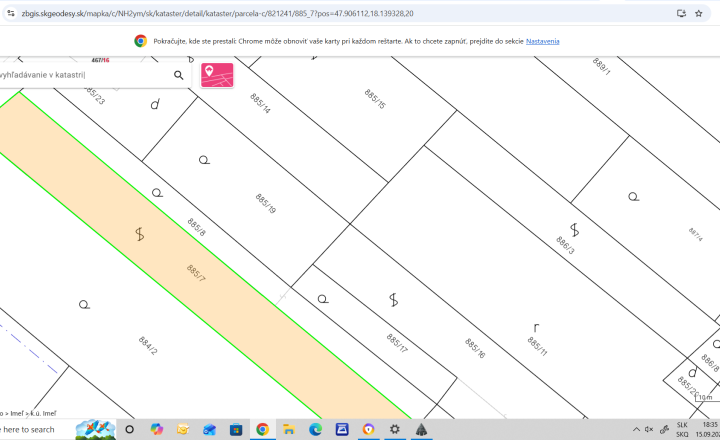
Task: Select parcel label 885/17
Action: tap(397, 343)
